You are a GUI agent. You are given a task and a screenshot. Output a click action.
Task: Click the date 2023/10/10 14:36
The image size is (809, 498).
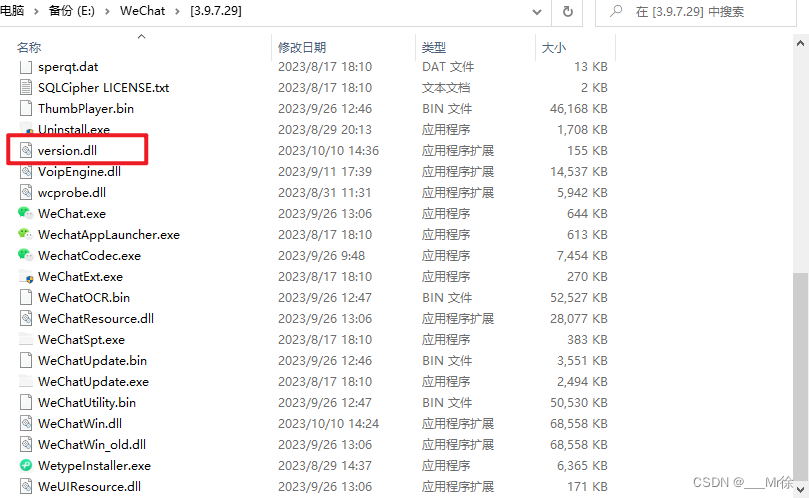pos(329,151)
